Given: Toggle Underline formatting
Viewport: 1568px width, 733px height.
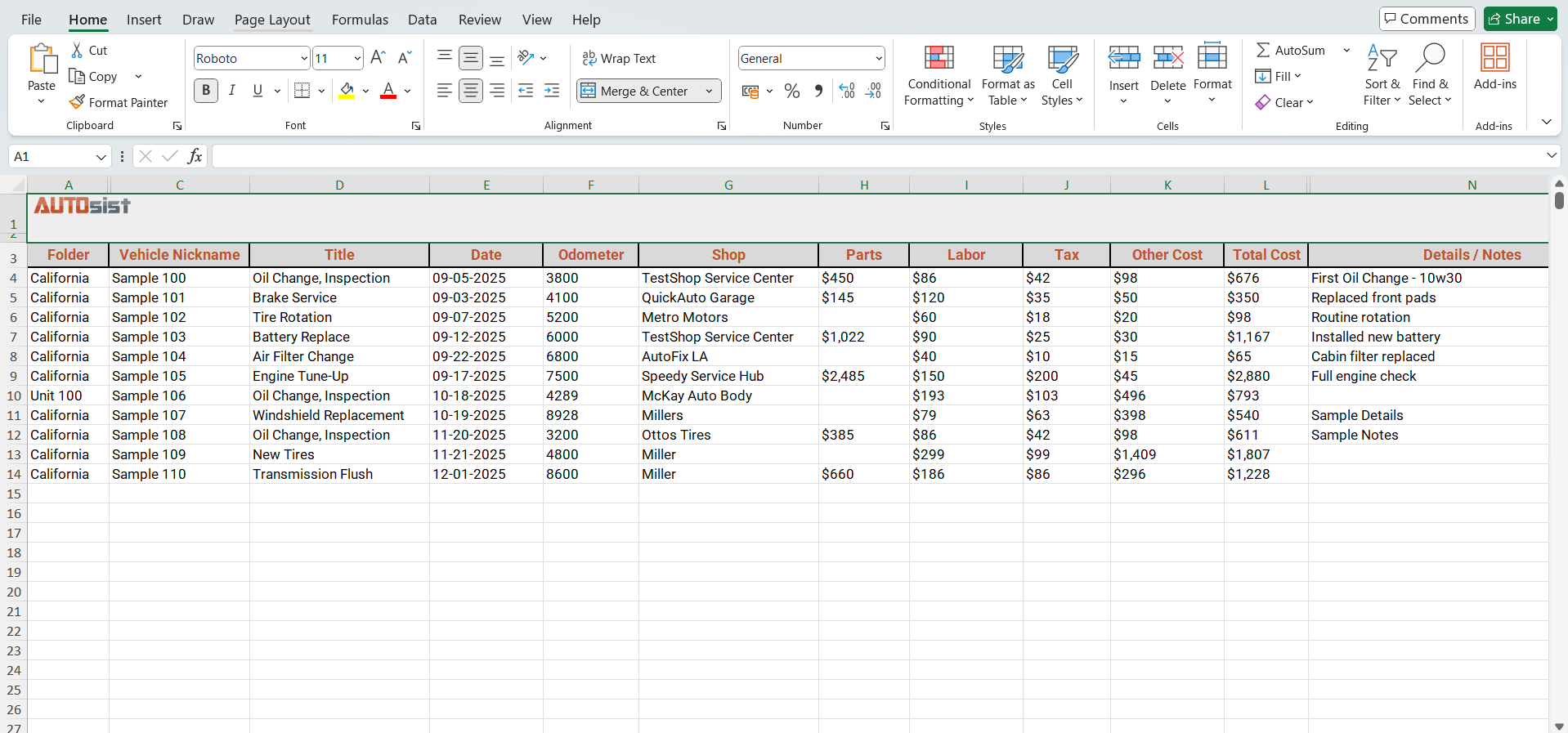Looking at the screenshot, I should click(x=258, y=91).
